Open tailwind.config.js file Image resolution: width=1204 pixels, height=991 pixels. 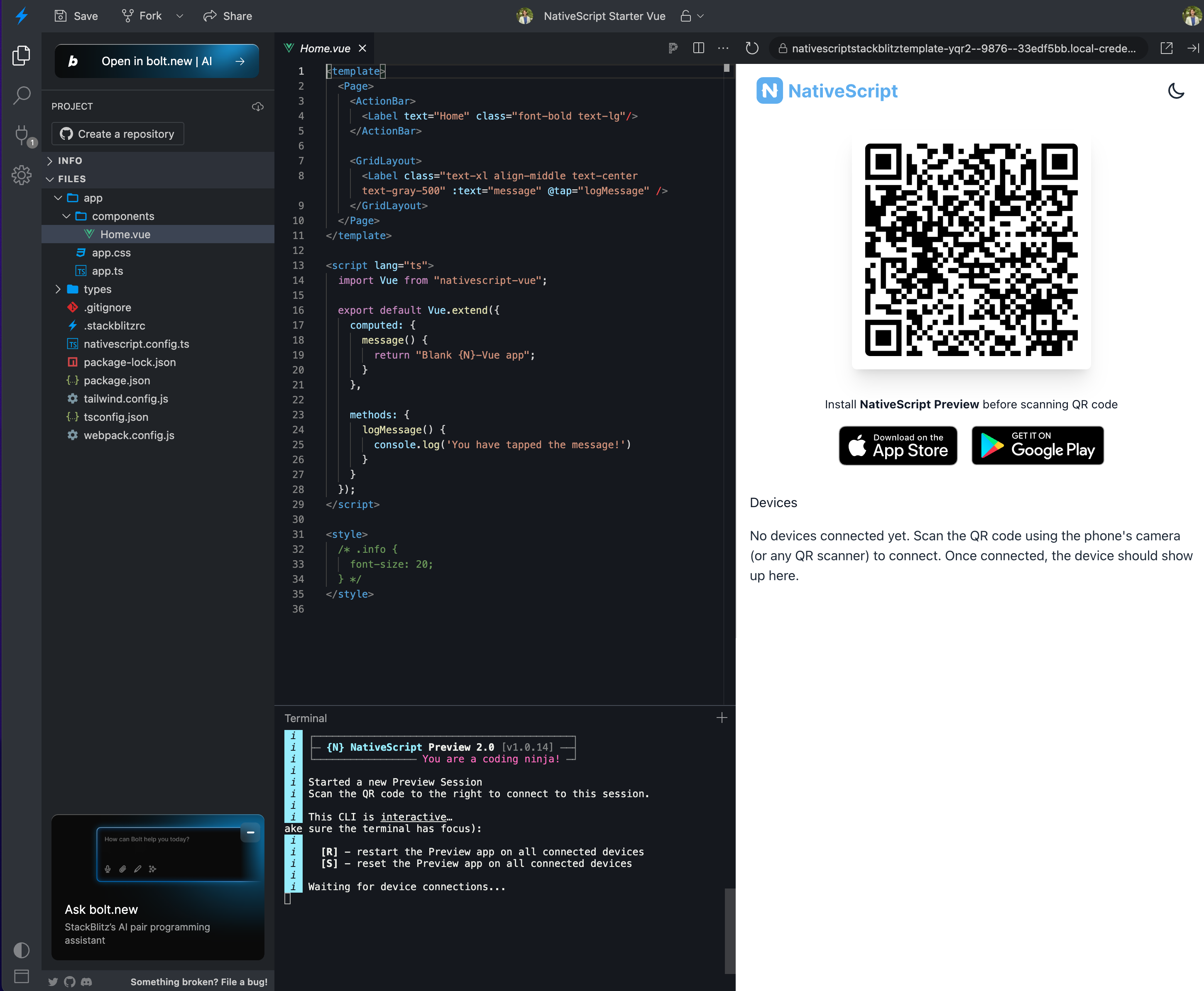(x=158, y=398)
